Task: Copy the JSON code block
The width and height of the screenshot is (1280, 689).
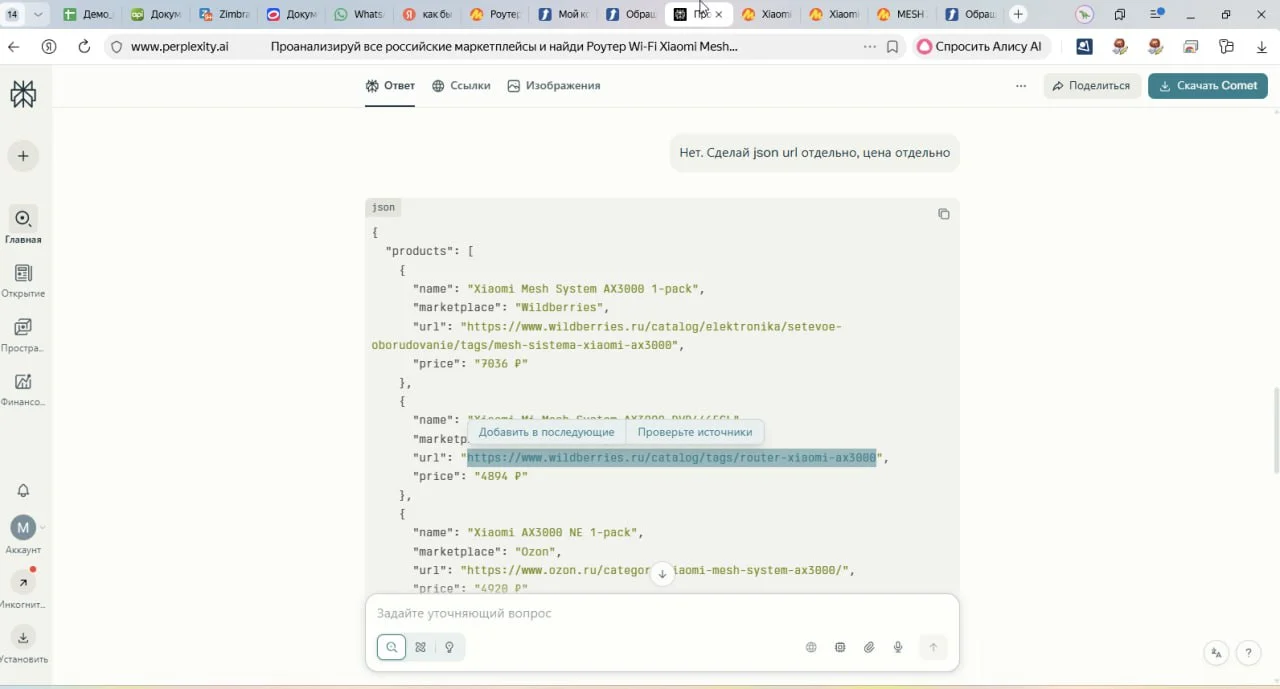Action: (943, 214)
